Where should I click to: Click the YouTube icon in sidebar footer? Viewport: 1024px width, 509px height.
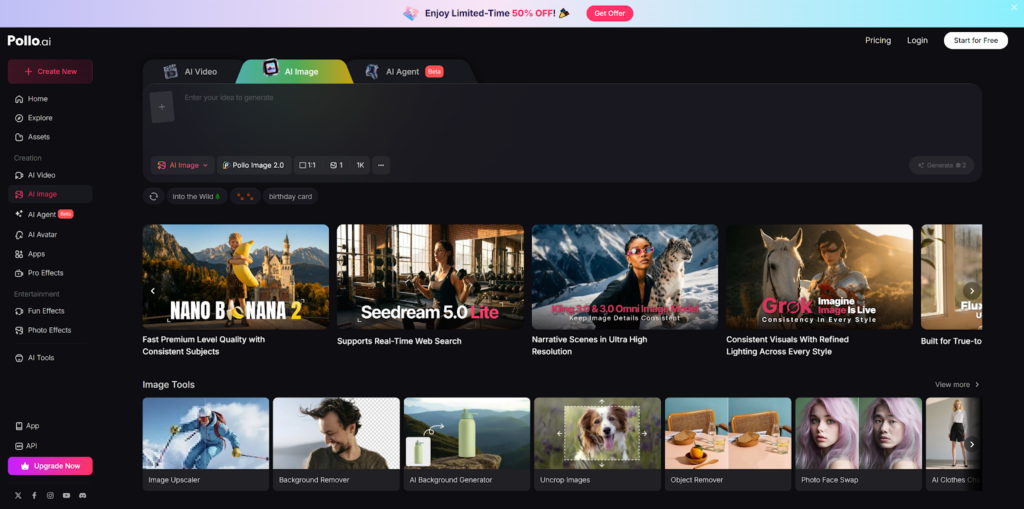pos(66,495)
